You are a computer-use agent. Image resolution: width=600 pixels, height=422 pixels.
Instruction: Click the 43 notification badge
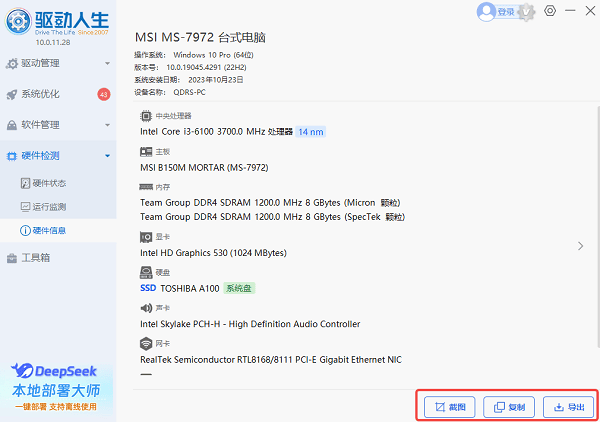tap(104, 94)
